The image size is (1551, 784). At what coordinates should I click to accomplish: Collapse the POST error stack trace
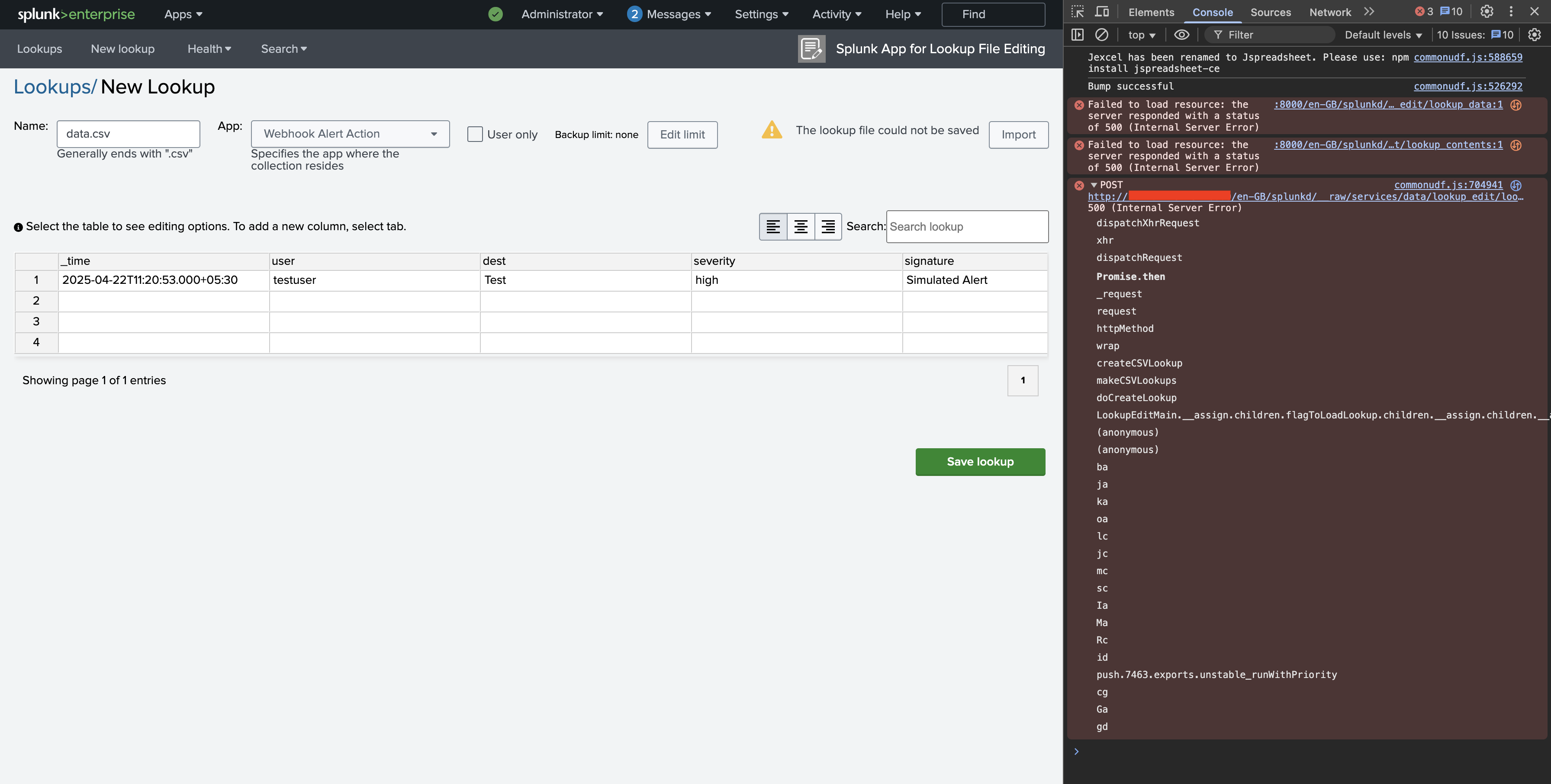(x=1094, y=185)
